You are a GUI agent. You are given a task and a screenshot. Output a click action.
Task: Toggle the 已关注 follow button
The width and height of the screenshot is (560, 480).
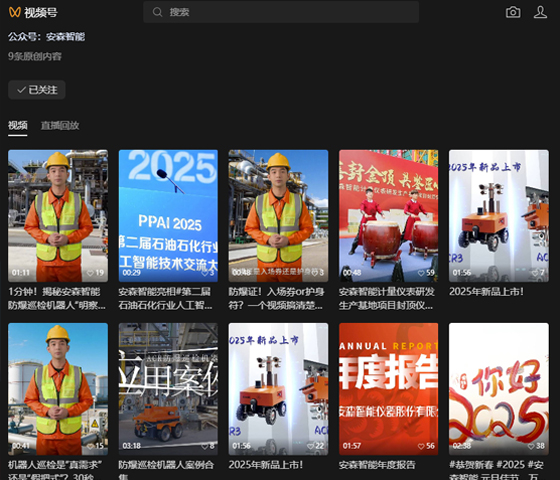point(37,90)
